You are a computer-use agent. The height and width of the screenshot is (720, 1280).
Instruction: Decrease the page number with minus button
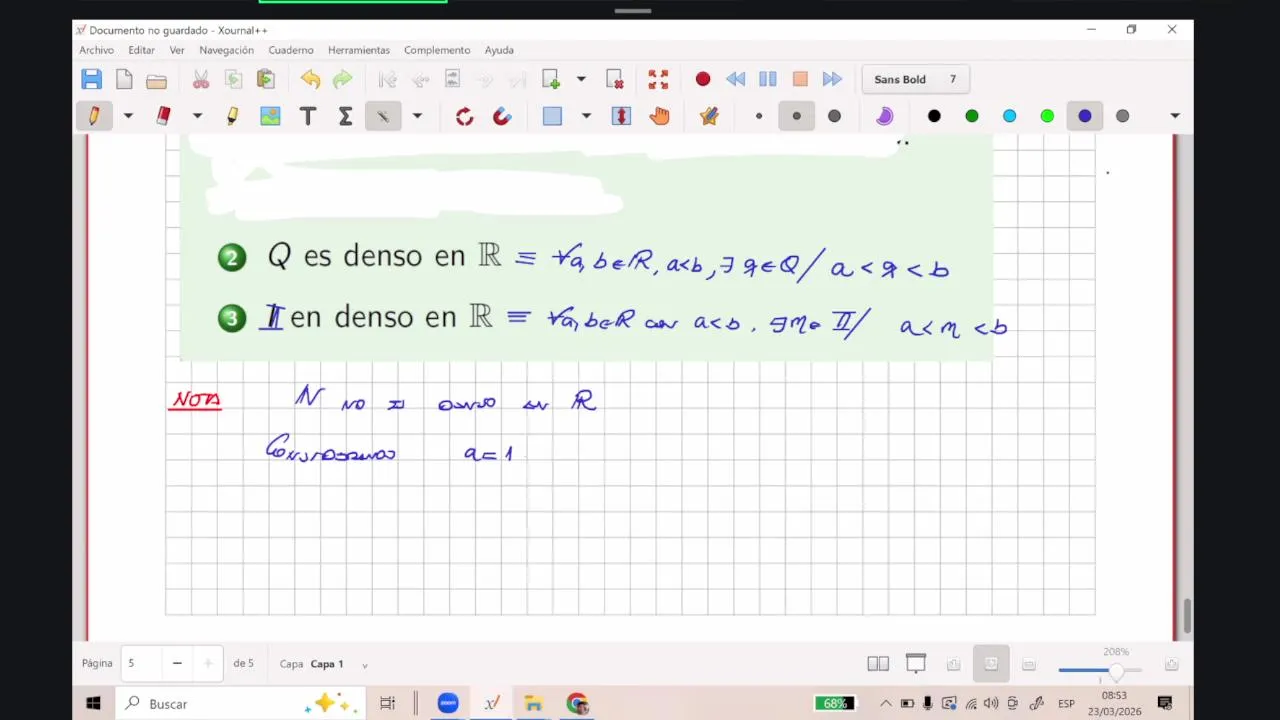(177, 663)
